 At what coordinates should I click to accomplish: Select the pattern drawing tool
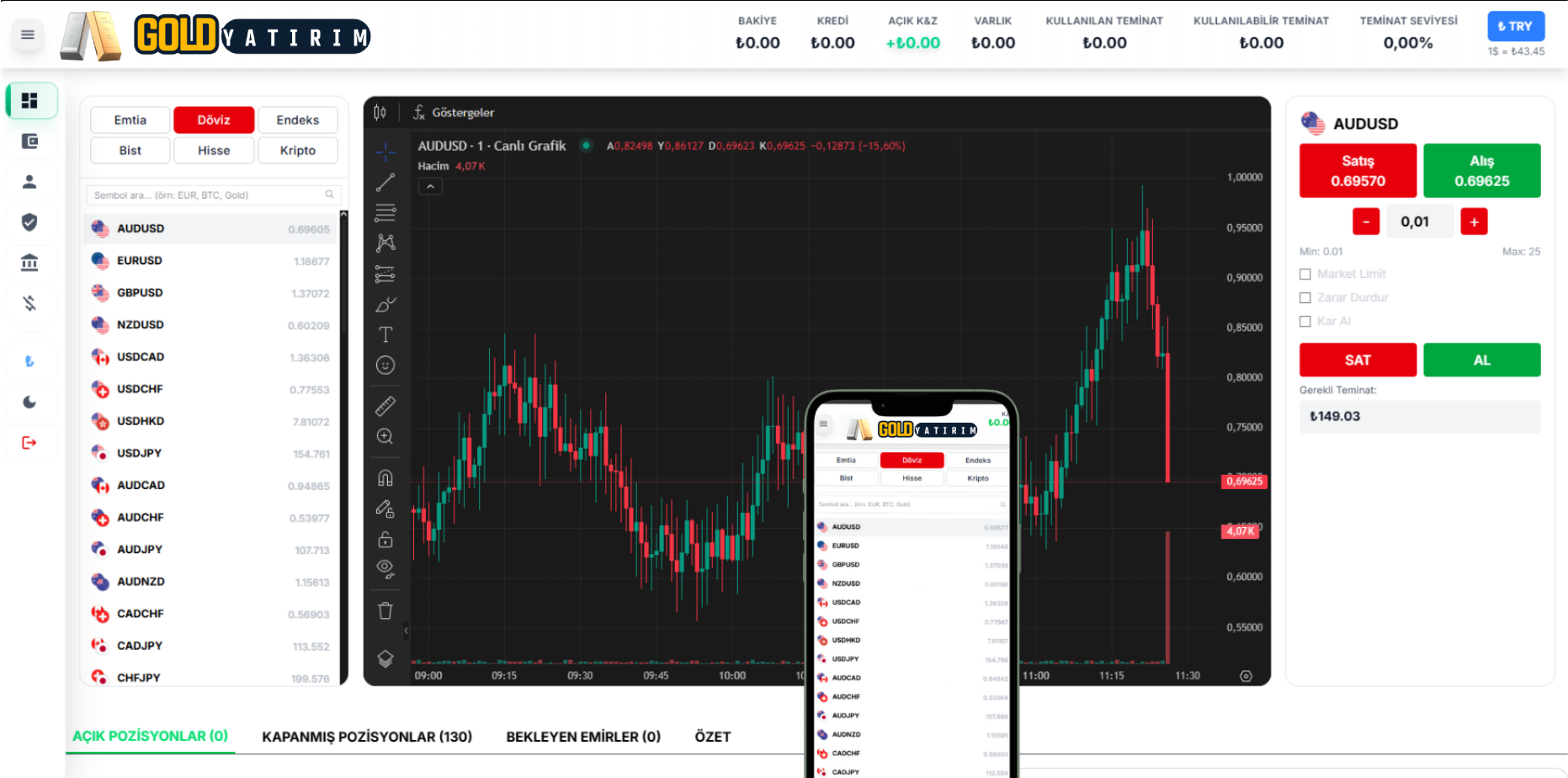pyautogui.click(x=385, y=243)
